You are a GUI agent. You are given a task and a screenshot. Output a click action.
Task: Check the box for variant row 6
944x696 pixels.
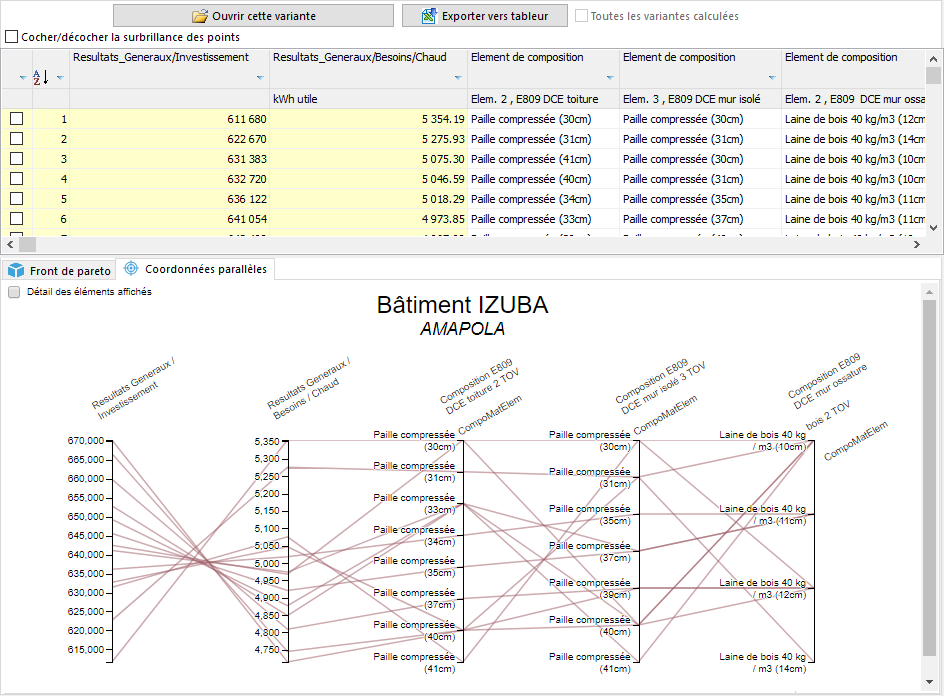point(17,218)
